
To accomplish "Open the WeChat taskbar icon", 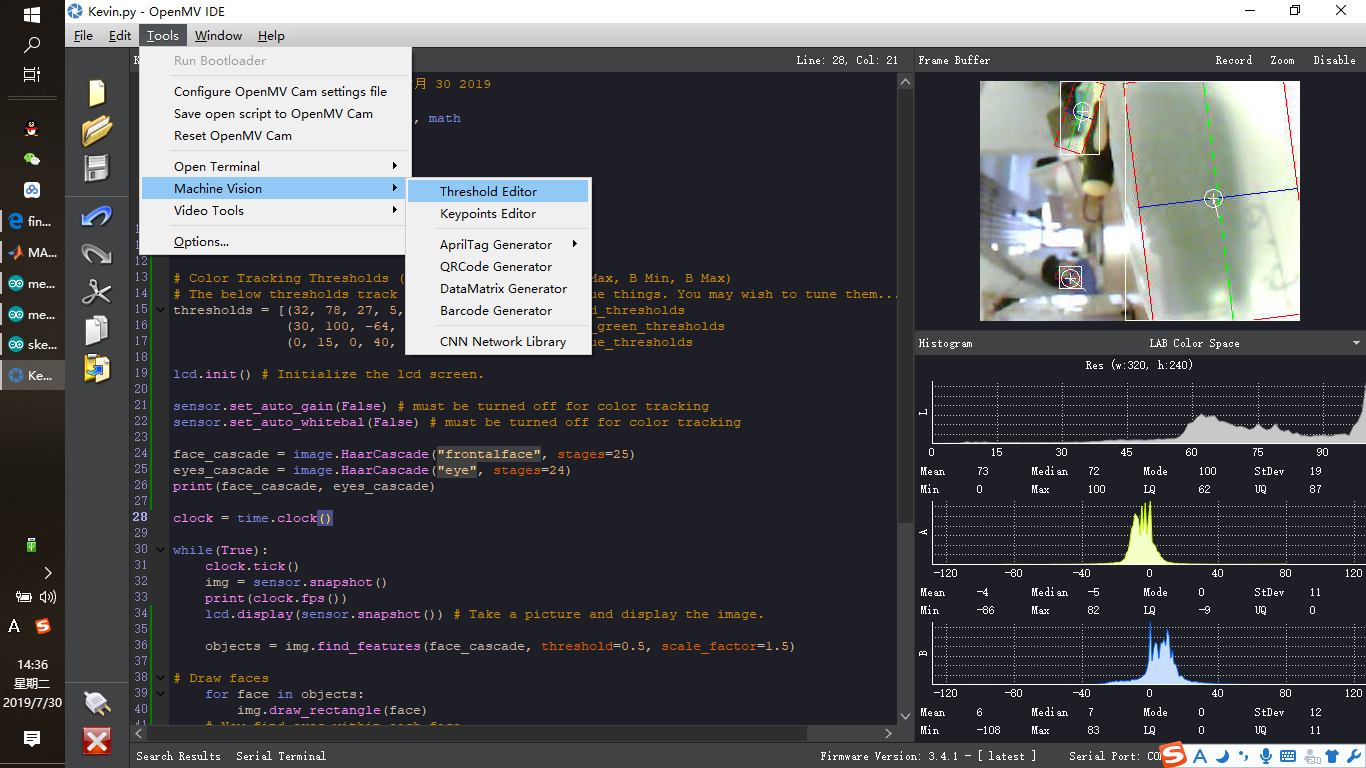I will (32, 159).
